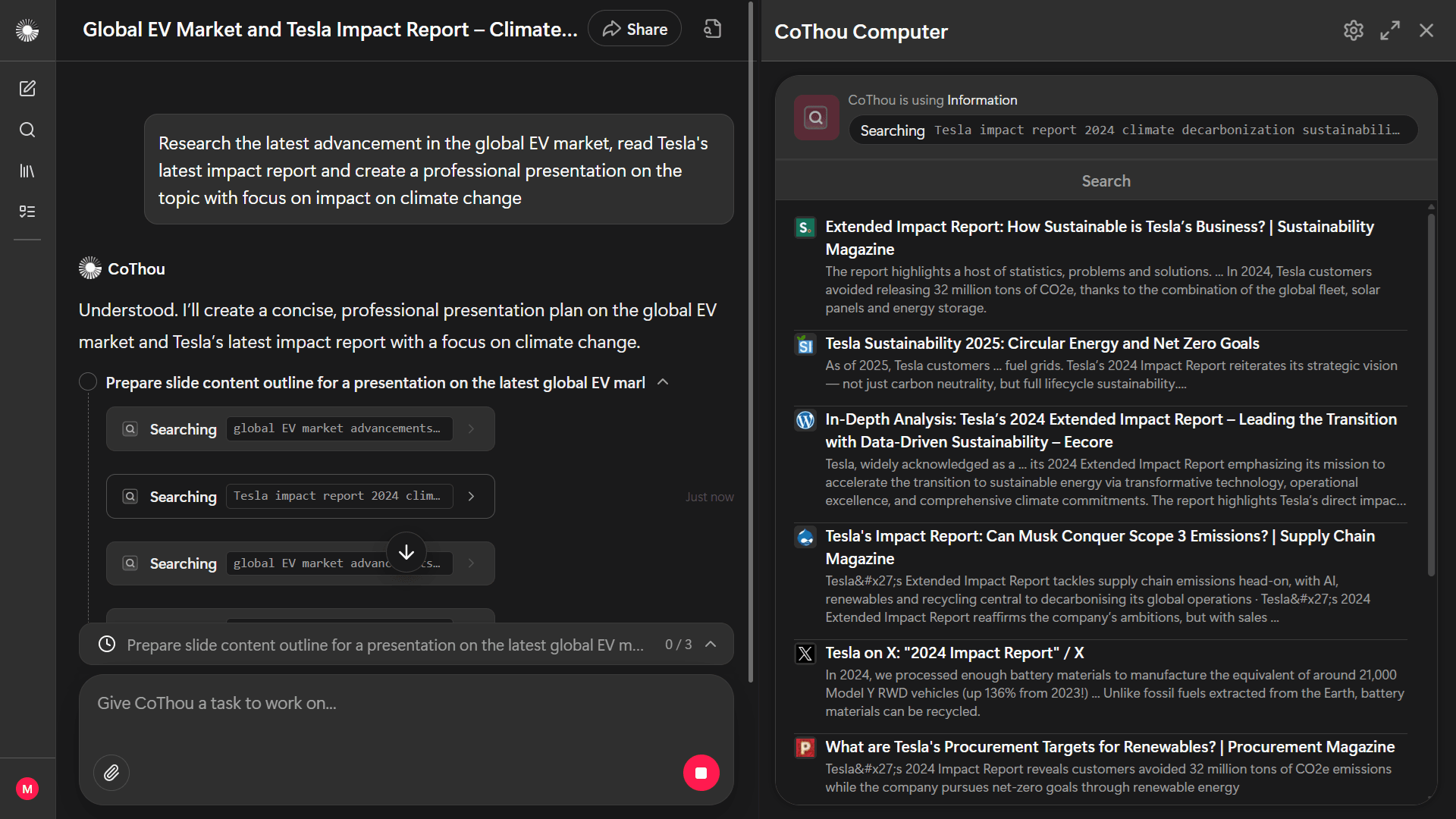Collapse the 'Prepare slide content outline' step
Screen dimensions: 1456x819
point(664,382)
